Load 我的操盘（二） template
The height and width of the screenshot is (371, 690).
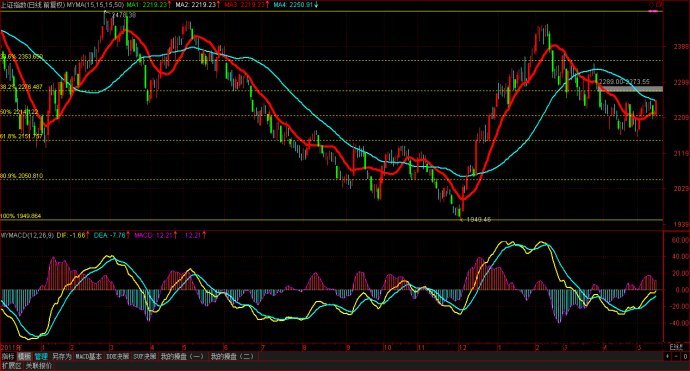pos(232,356)
